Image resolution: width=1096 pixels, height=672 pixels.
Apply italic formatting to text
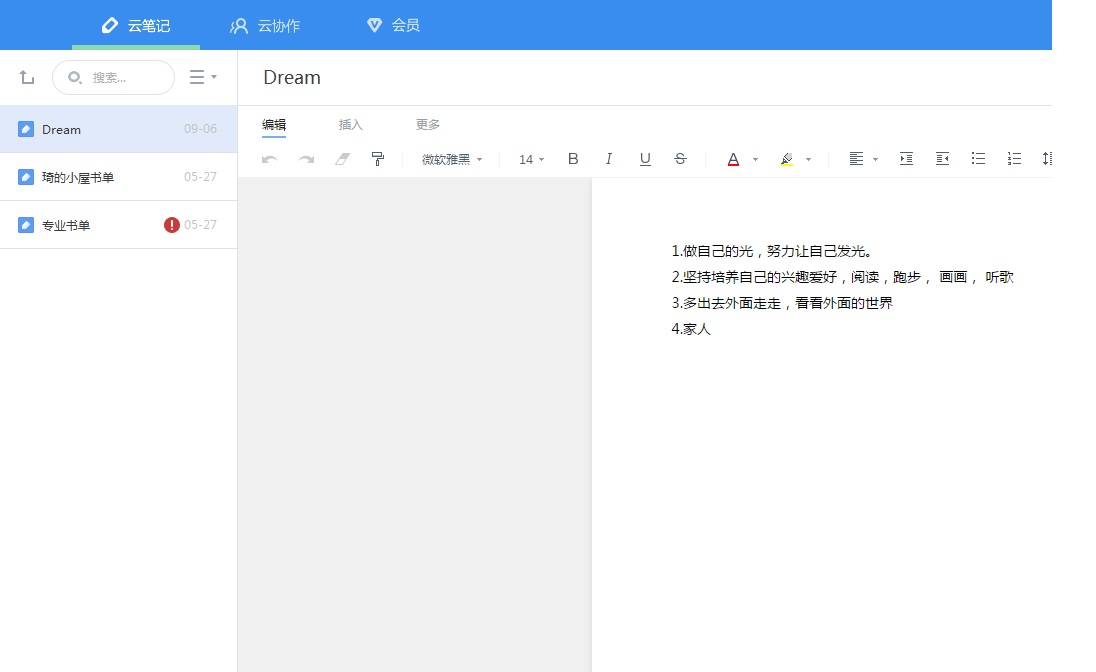click(609, 158)
